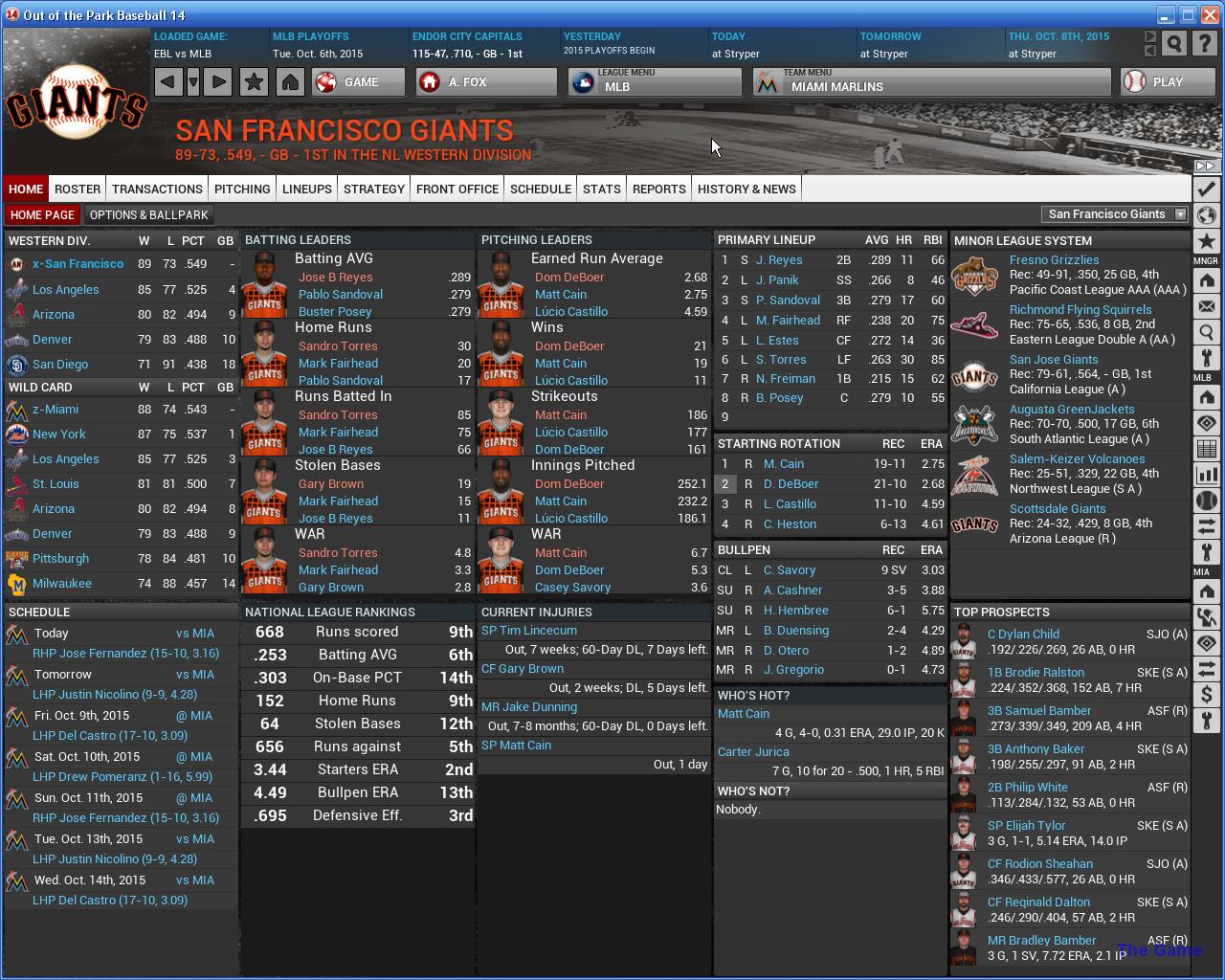Click the back navigation arrow button

(x=167, y=82)
